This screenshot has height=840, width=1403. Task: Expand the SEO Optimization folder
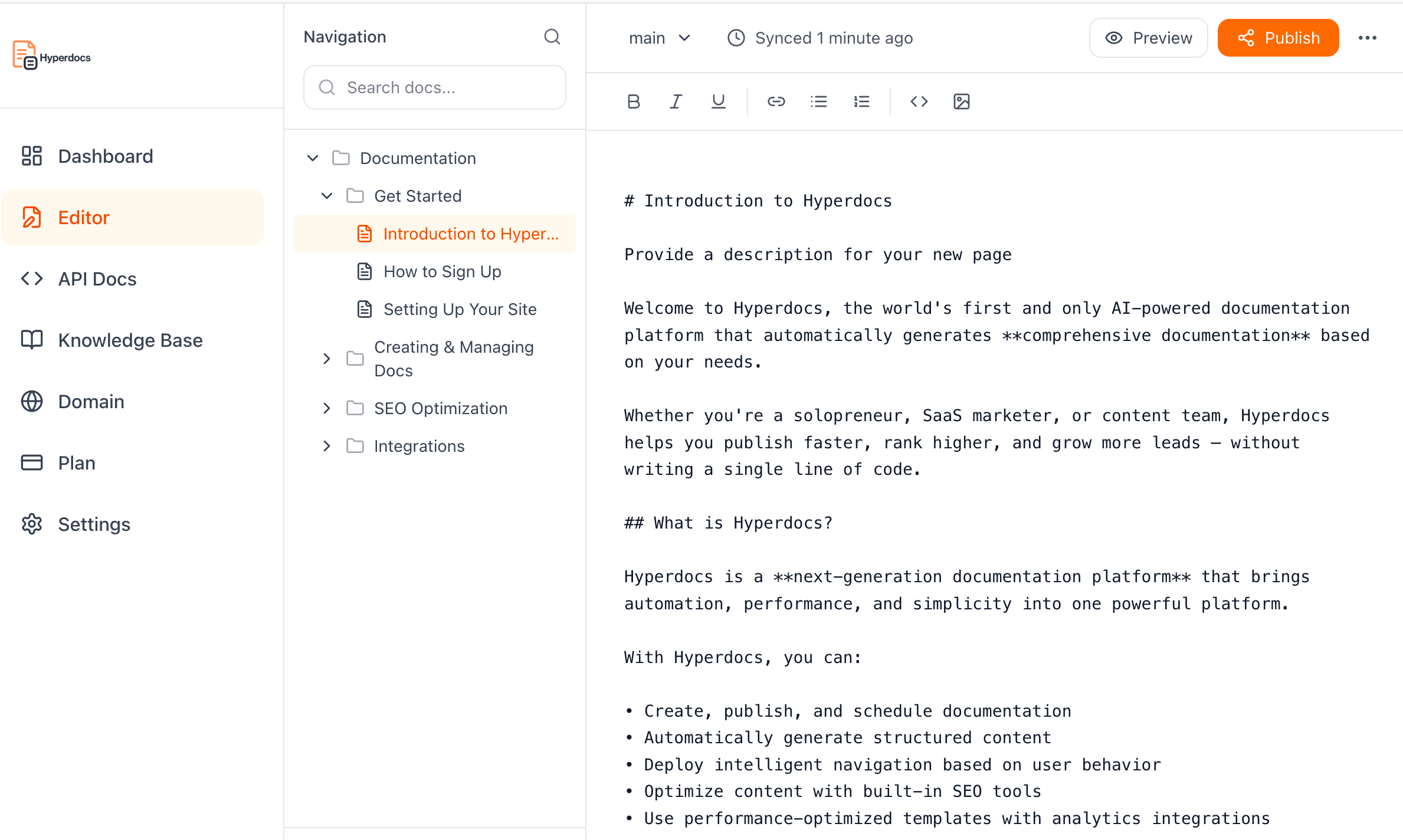tap(327, 408)
